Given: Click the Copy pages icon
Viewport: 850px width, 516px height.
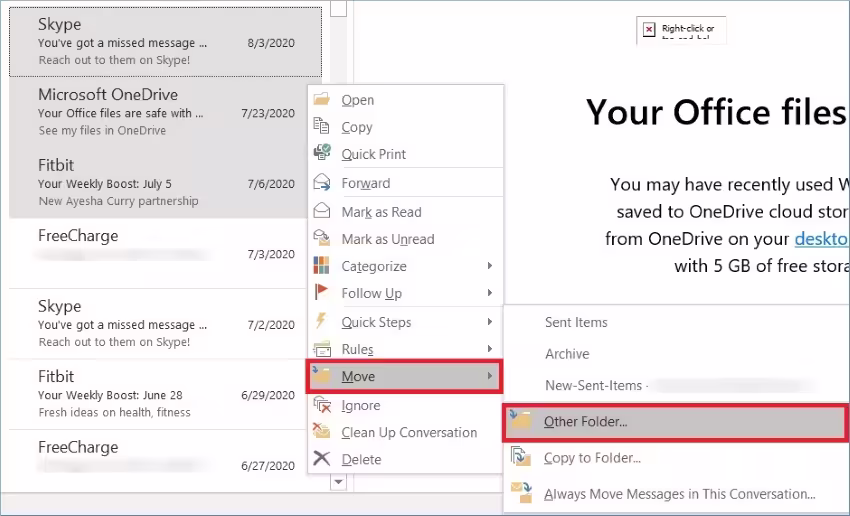Looking at the screenshot, I should pyautogui.click(x=321, y=126).
